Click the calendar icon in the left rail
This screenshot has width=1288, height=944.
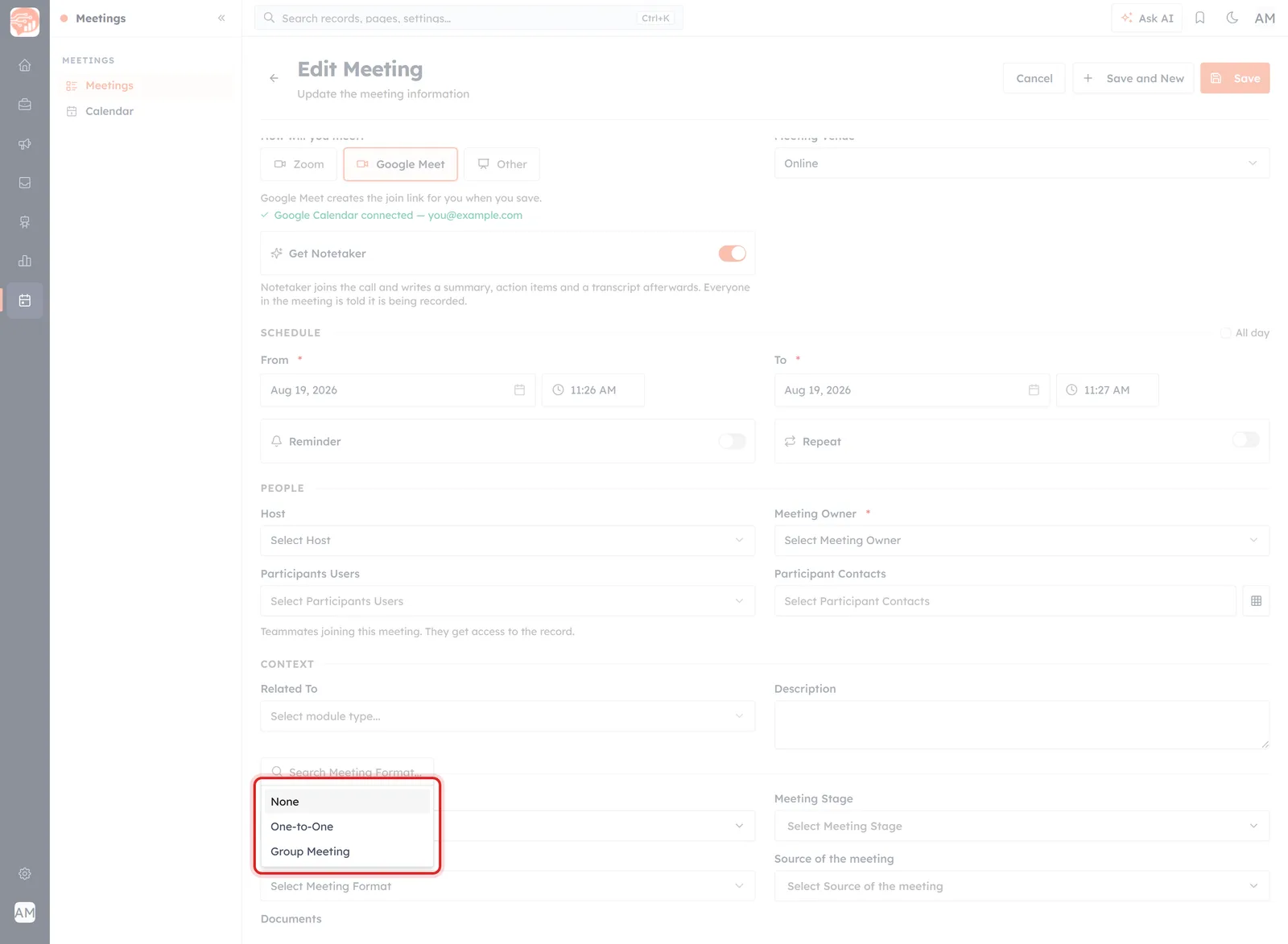(x=25, y=300)
